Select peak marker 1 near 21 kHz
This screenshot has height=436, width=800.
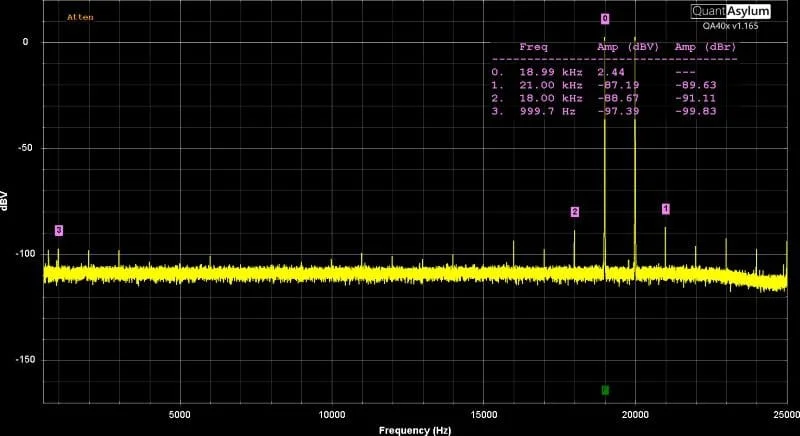665,209
